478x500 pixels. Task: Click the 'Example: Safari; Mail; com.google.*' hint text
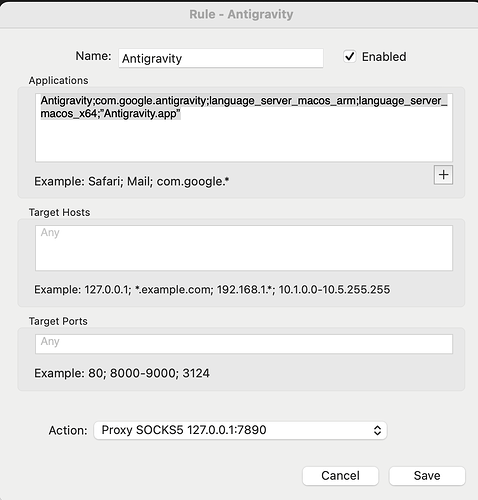click(132, 182)
